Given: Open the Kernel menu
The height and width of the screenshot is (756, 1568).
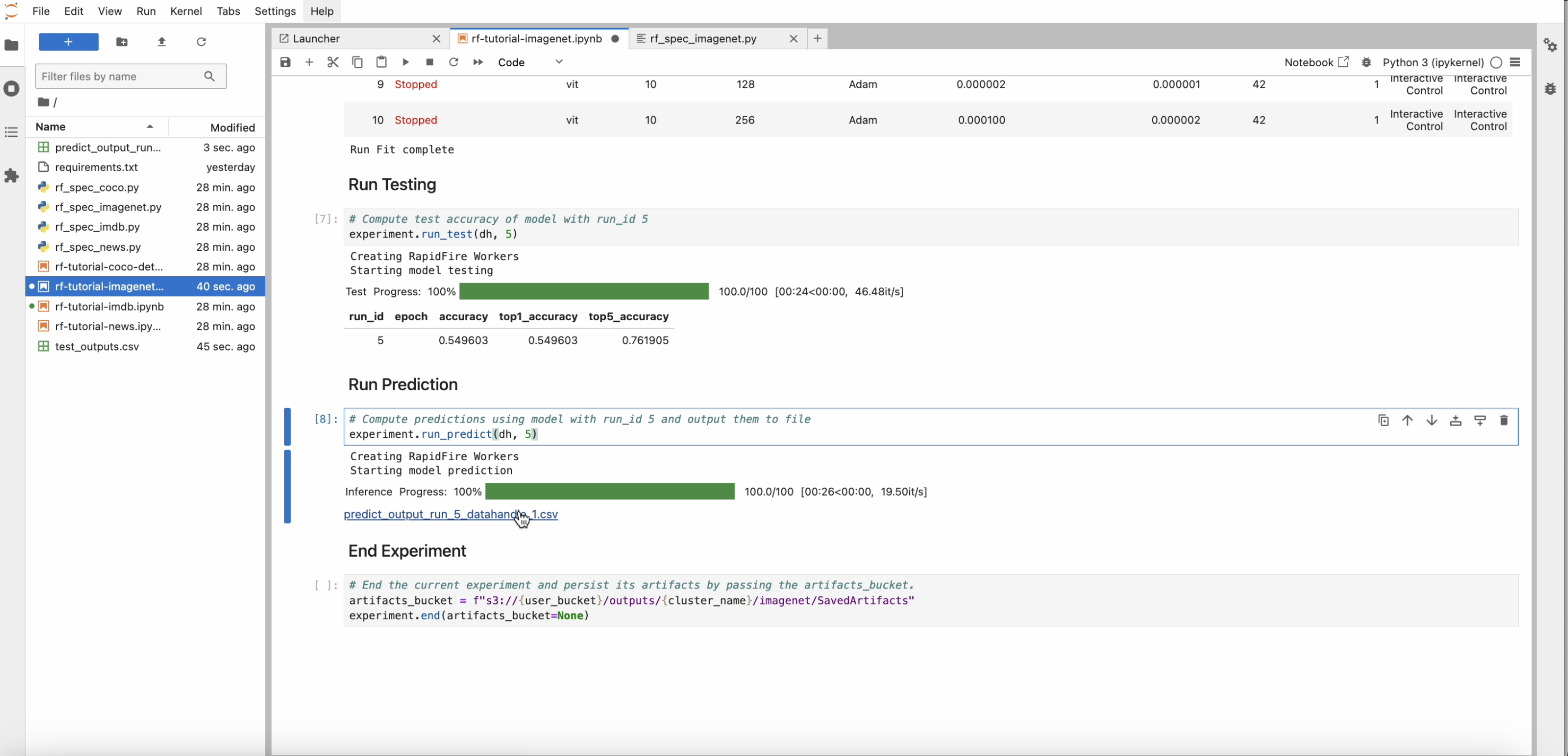Looking at the screenshot, I should (186, 11).
